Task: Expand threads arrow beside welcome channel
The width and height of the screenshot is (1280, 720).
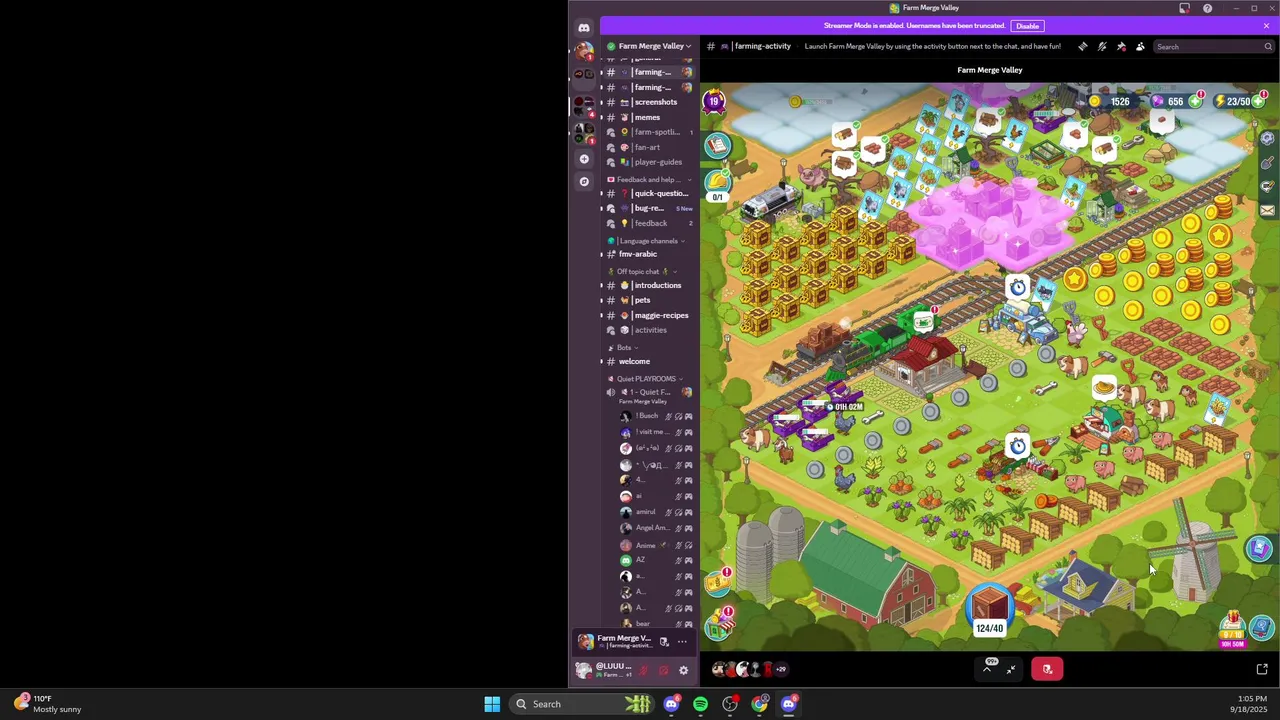Action: pyautogui.click(x=602, y=361)
